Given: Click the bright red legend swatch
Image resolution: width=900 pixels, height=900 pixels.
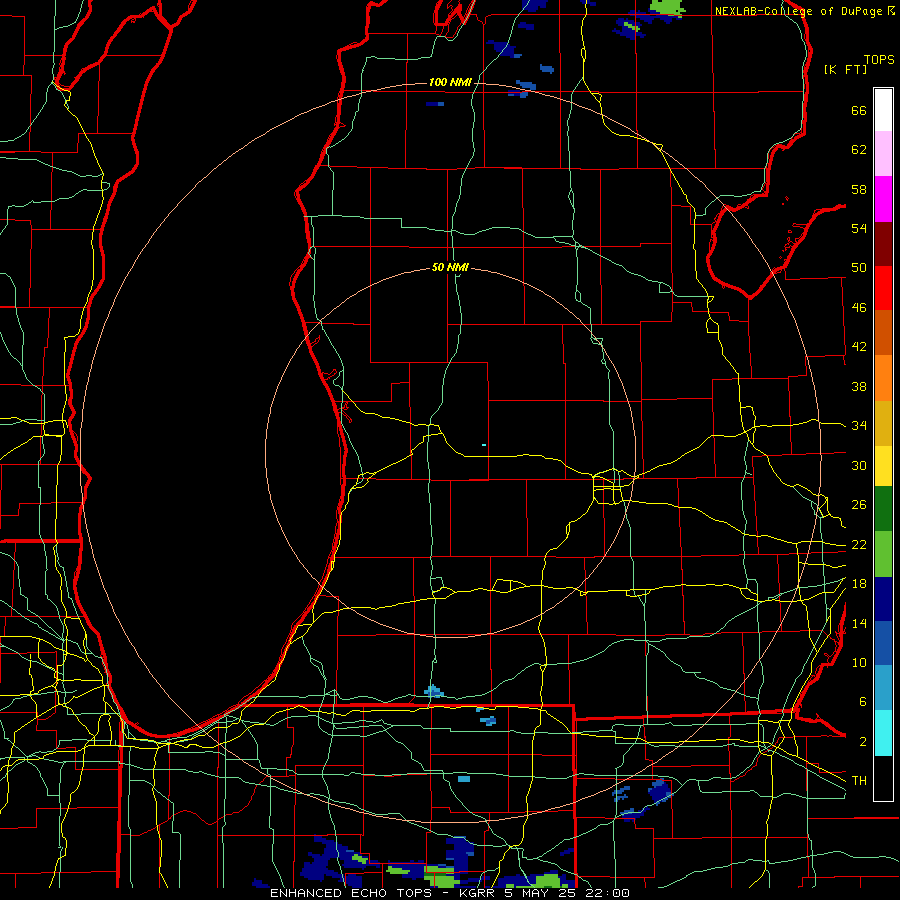Looking at the screenshot, I should (x=883, y=288).
